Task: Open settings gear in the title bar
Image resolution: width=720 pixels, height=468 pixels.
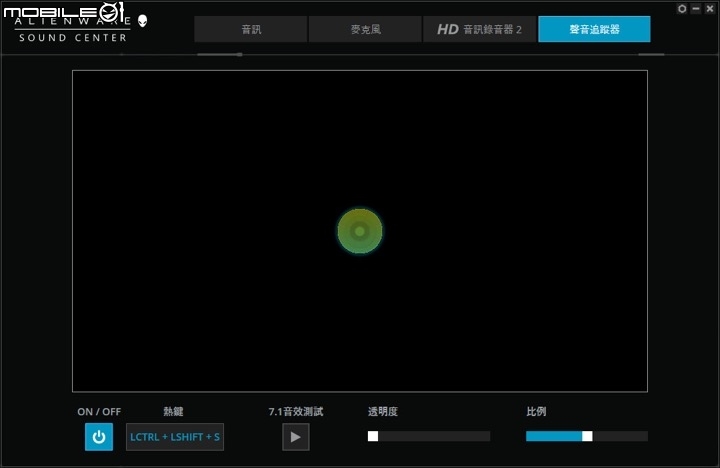Action: coord(682,9)
